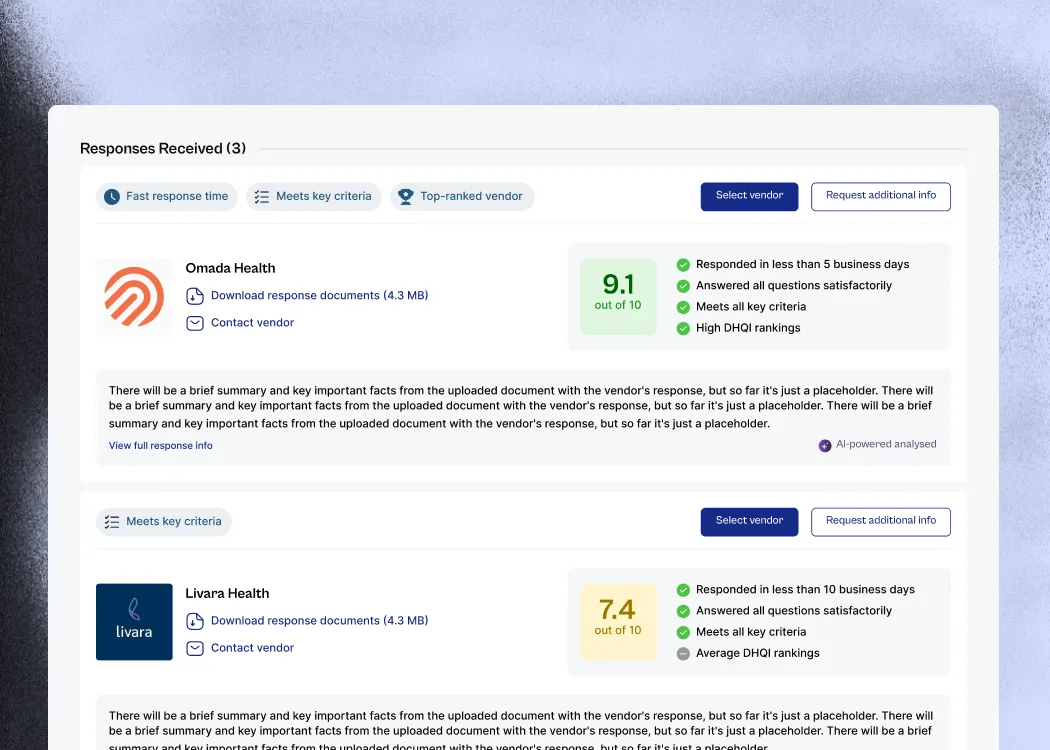The image size is (1050, 750).
Task: Select vendor Omada Health
Action: coord(749,196)
